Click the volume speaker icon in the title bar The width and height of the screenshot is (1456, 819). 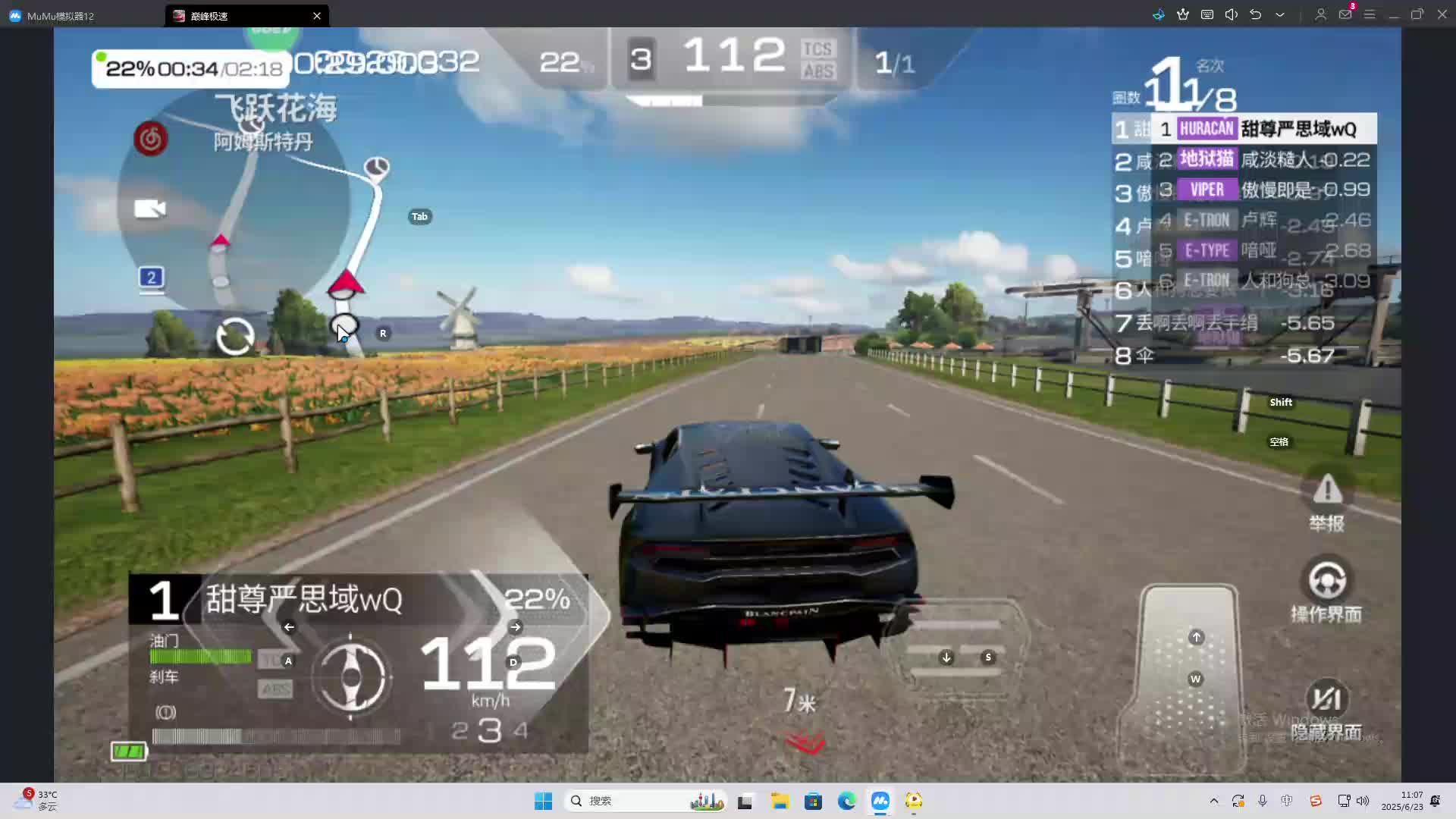coord(1232,14)
